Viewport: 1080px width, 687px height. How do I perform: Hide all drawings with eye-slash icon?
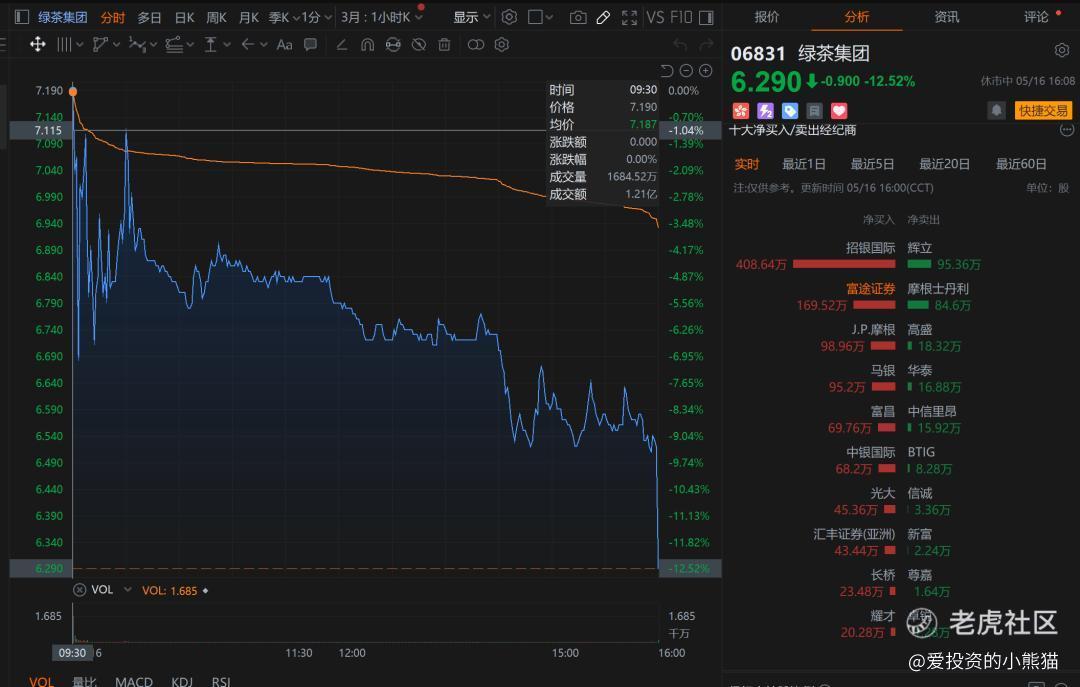pyautogui.click(x=419, y=45)
